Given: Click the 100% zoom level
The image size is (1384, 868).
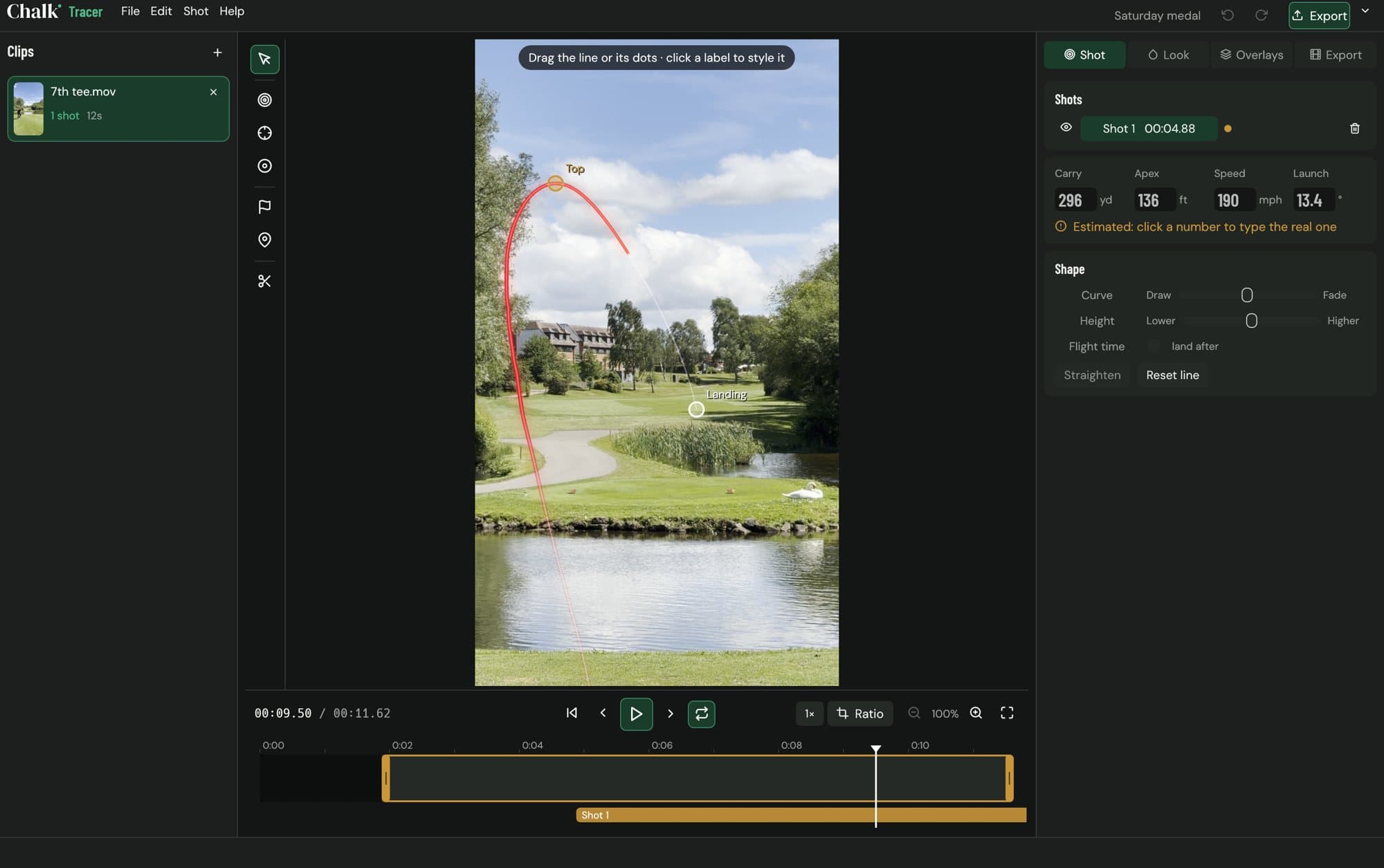Looking at the screenshot, I should [945, 714].
